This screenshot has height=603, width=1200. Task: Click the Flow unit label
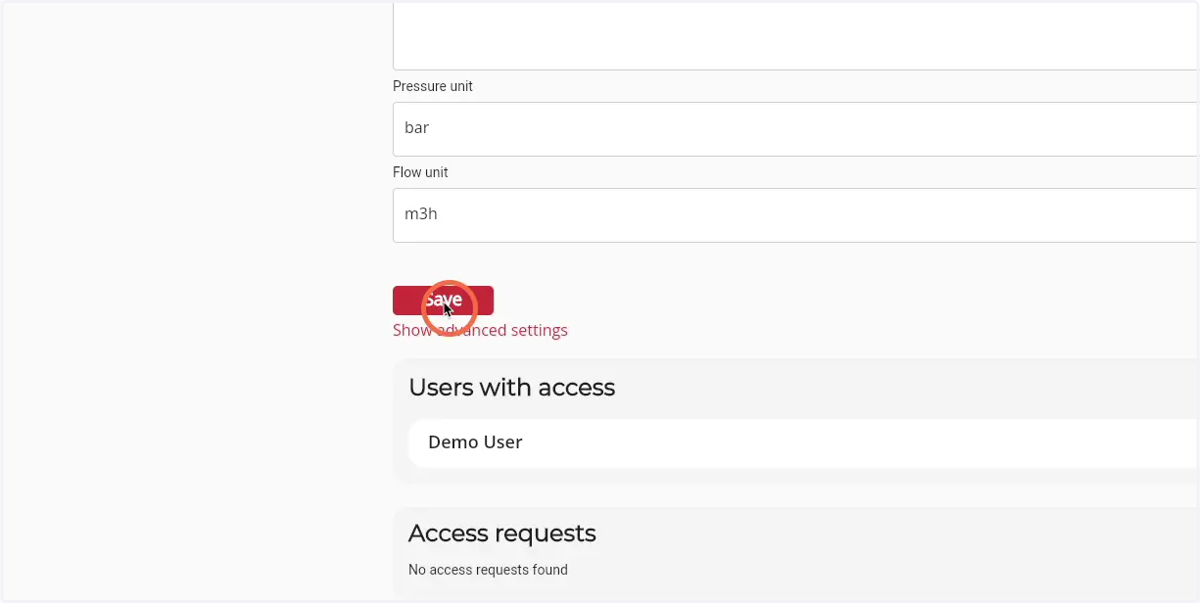coord(420,173)
